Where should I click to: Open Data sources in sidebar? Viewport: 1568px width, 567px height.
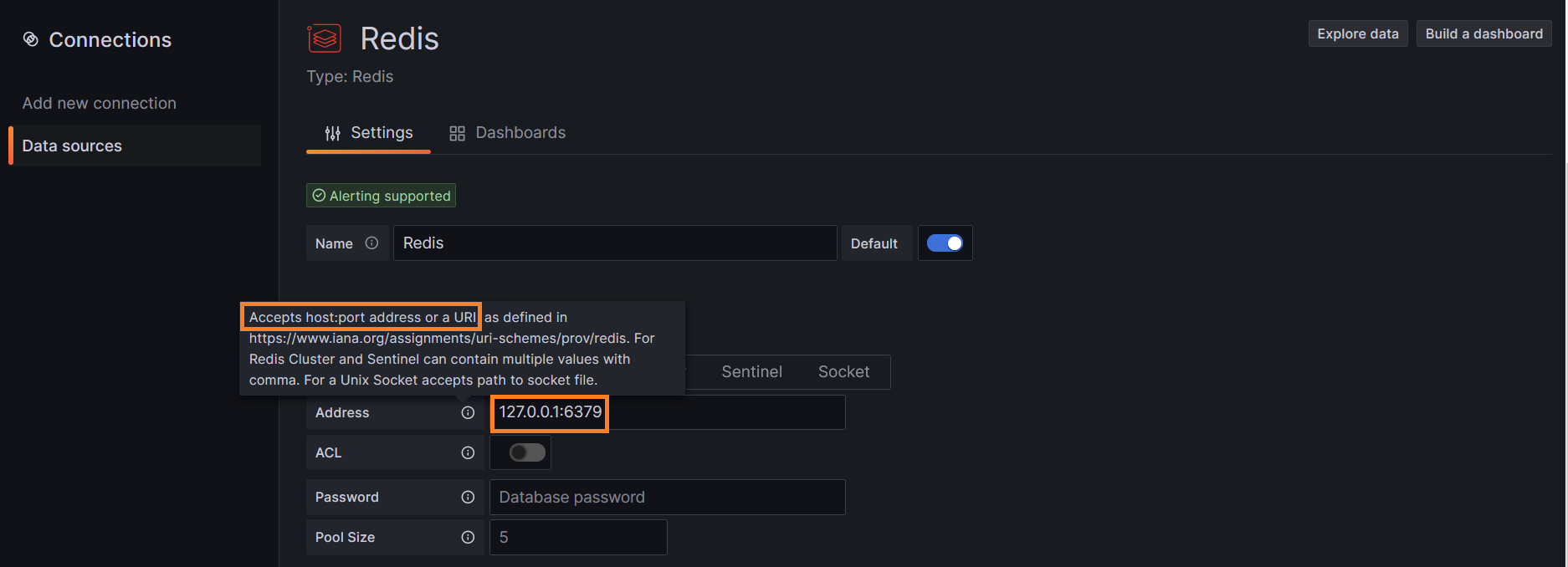[135, 146]
